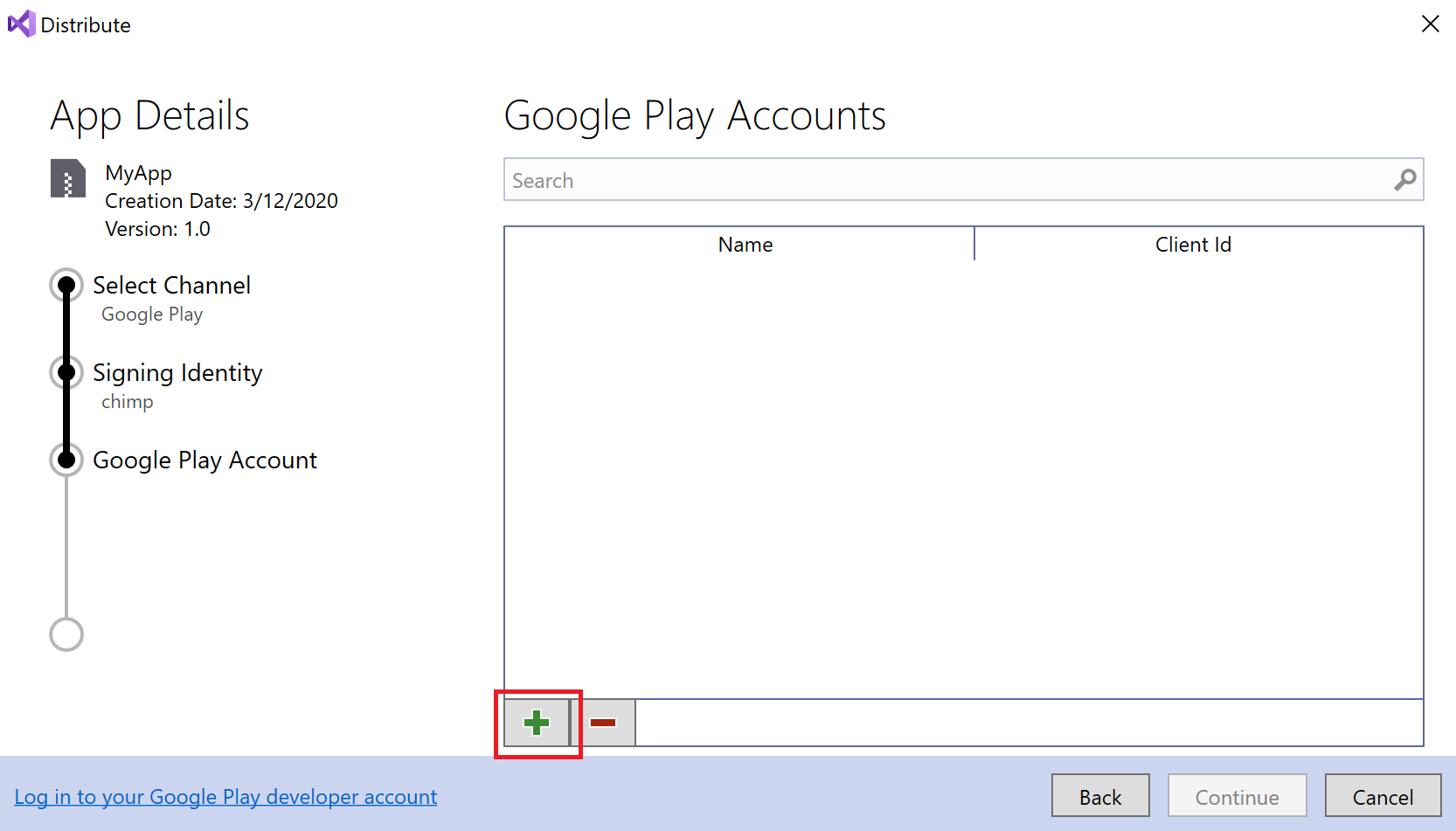Click the Distribute window title
The width and height of the screenshot is (1456, 831).
pyautogui.click(x=86, y=25)
